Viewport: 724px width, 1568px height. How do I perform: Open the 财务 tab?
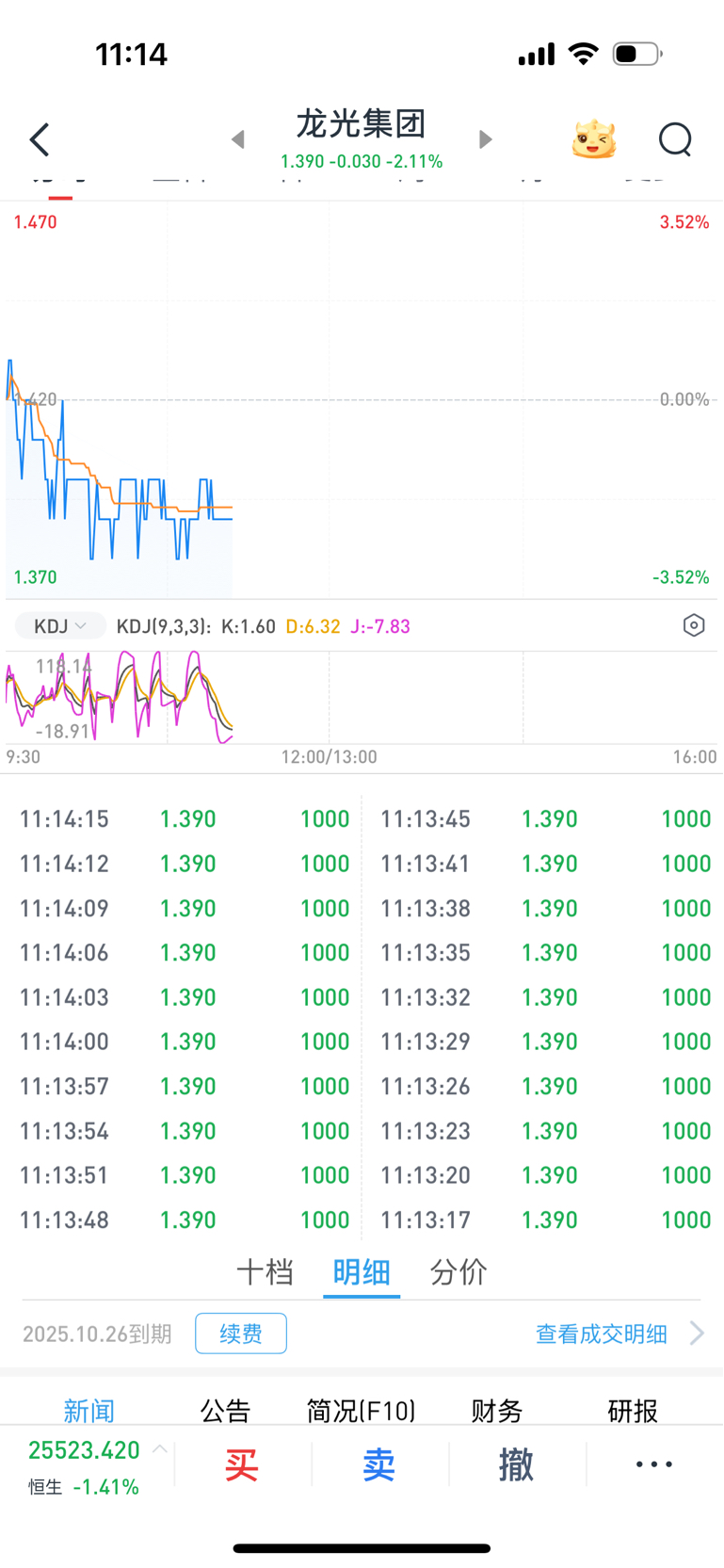click(x=497, y=1411)
